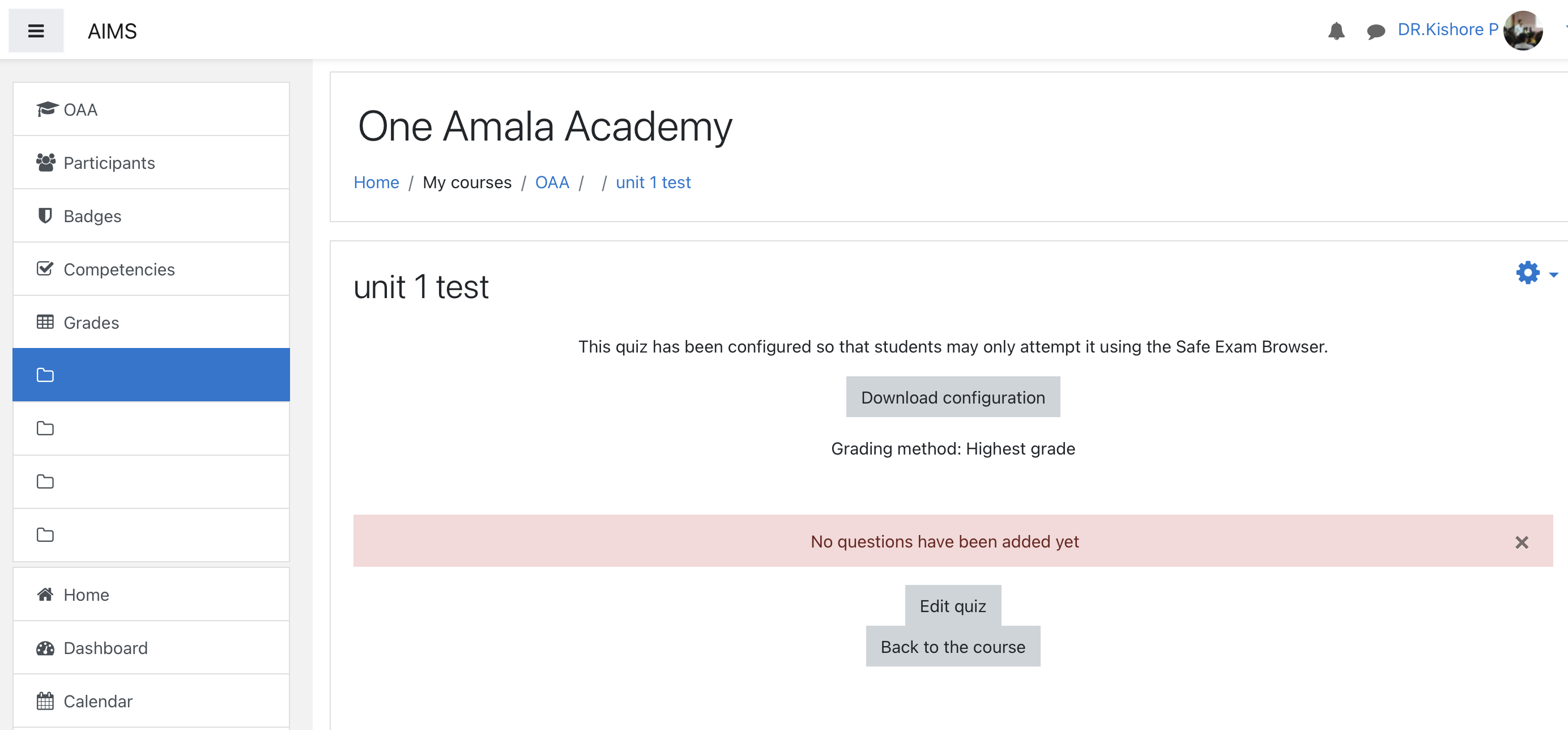The image size is (1568, 730).
Task: Click the Competencies checkmark icon
Action: pos(45,269)
